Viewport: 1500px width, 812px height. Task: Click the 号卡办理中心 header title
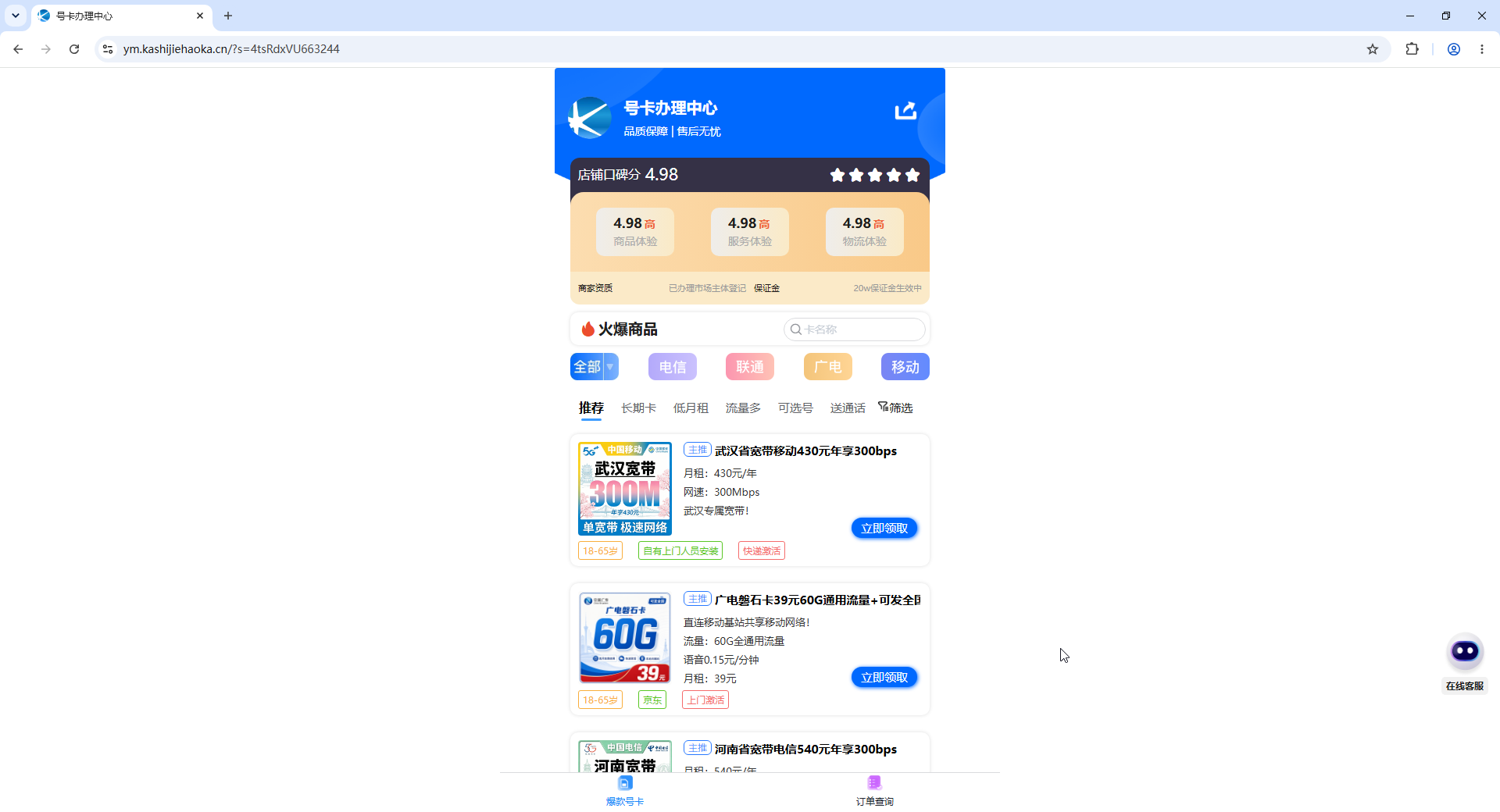[670, 108]
